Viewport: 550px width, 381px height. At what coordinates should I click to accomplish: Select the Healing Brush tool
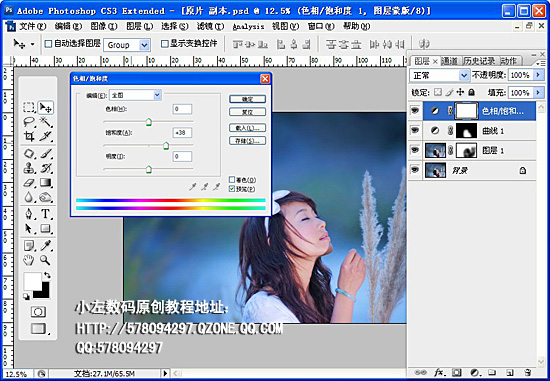tap(29, 153)
